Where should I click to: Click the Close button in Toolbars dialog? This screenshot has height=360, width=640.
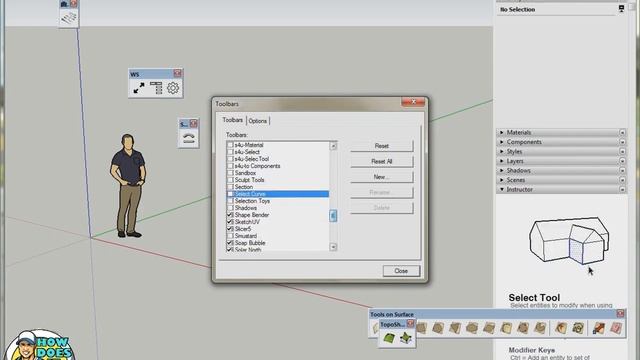401,271
